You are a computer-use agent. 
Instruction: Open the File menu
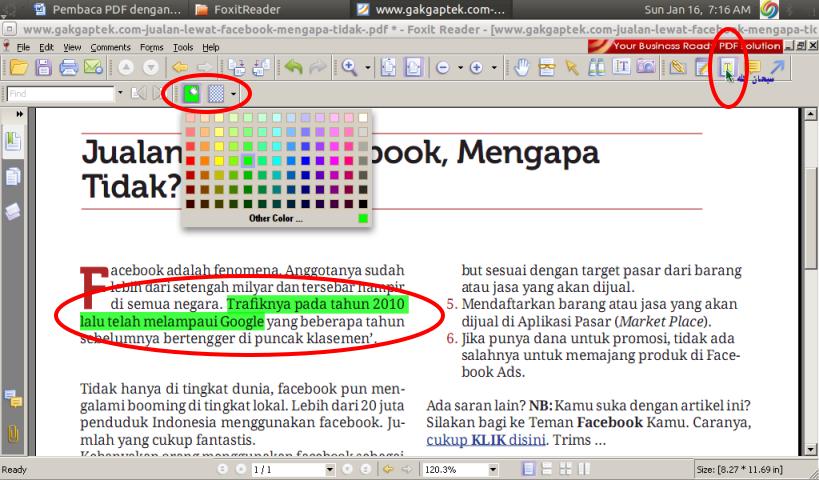pos(23,47)
